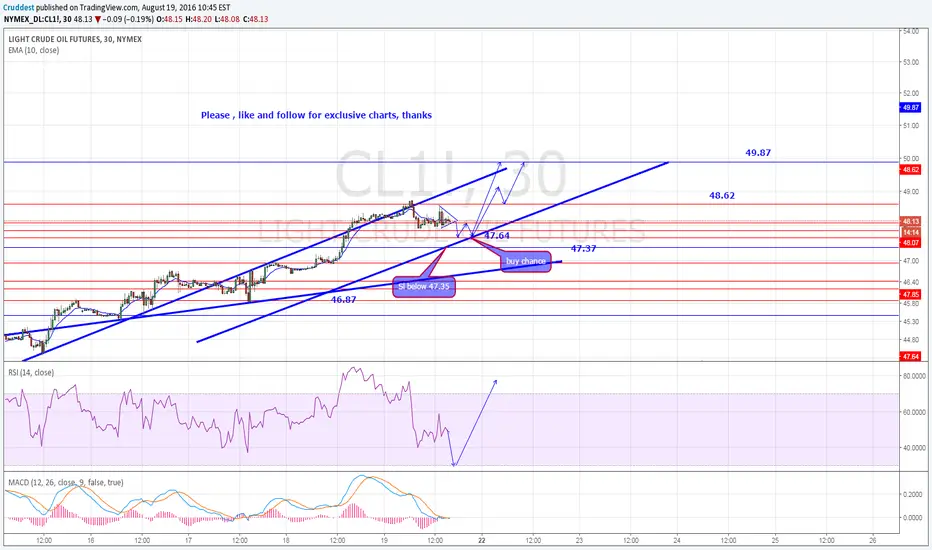The width and height of the screenshot is (932, 550).
Task: Select the red 48.13 last price tag
Action: click(911, 222)
